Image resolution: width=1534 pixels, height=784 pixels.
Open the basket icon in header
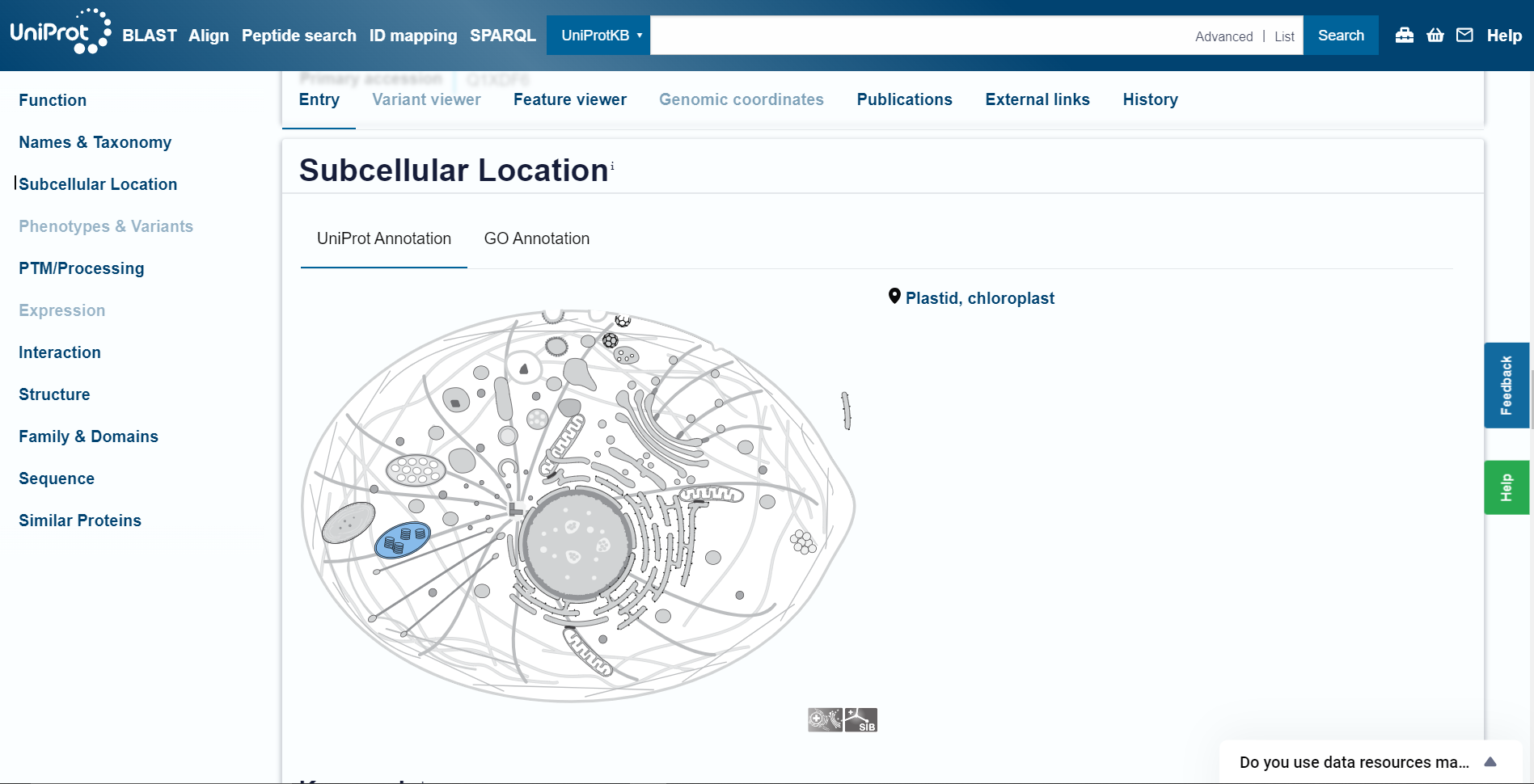point(1435,35)
